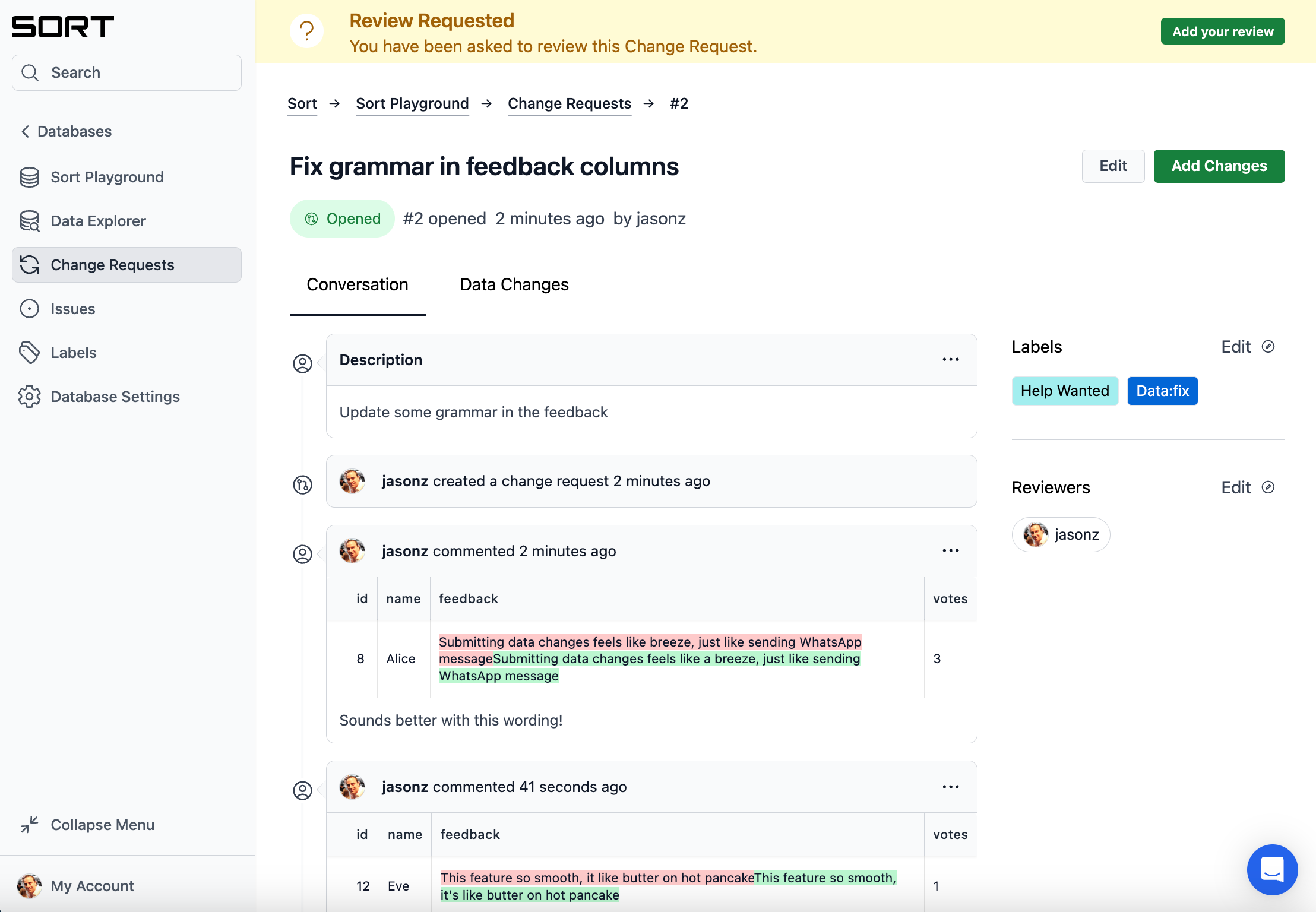Click the change request timeline icon
1316x912 pixels.
click(302, 485)
